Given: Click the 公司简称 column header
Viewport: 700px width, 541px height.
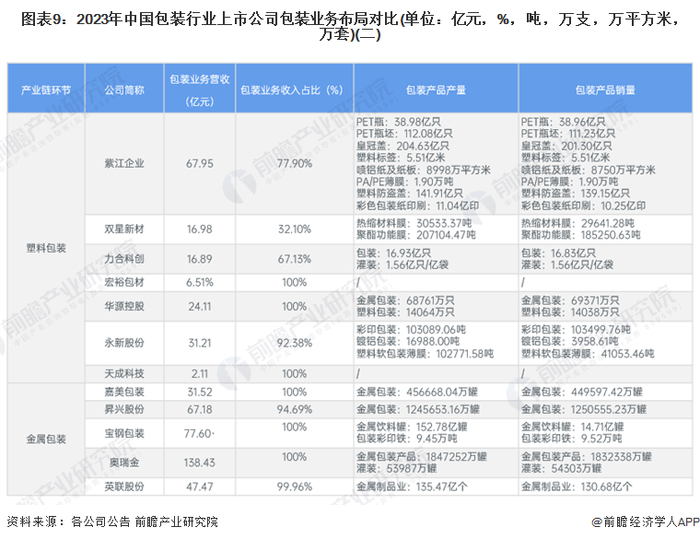Looking at the screenshot, I should pos(125,90).
